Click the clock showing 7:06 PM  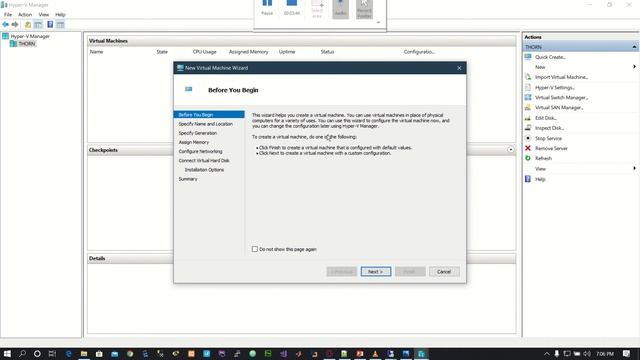pyautogui.click(x=605, y=353)
